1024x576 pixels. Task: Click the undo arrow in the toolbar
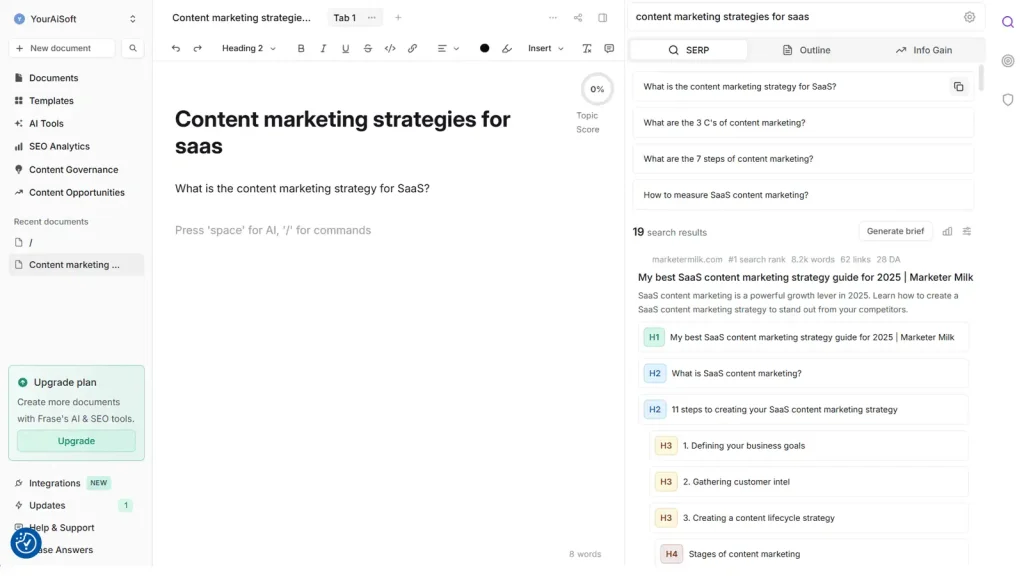click(x=176, y=48)
